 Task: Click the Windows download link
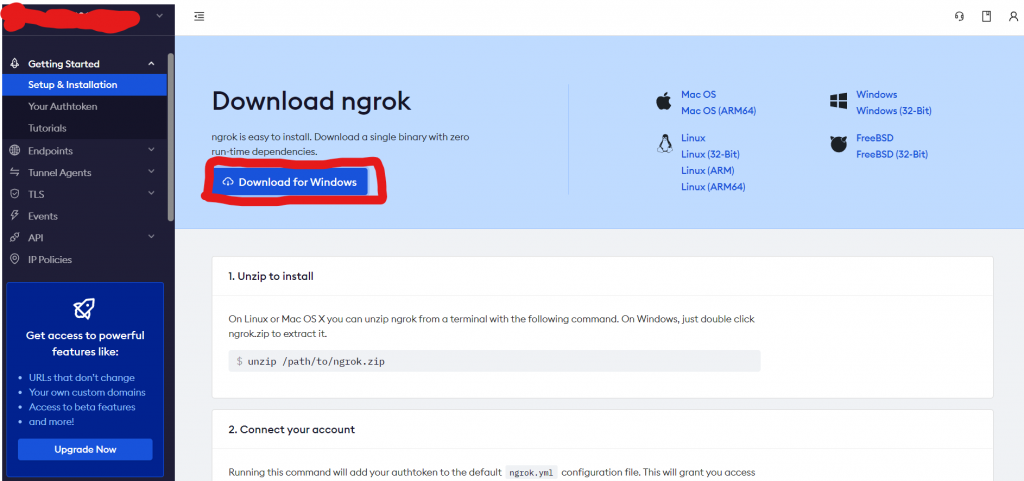[876, 95]
